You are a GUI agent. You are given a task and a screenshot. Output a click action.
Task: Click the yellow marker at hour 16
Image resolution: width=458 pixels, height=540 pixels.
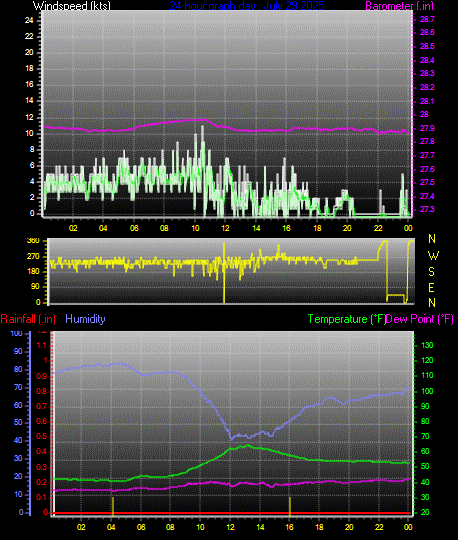290,506
